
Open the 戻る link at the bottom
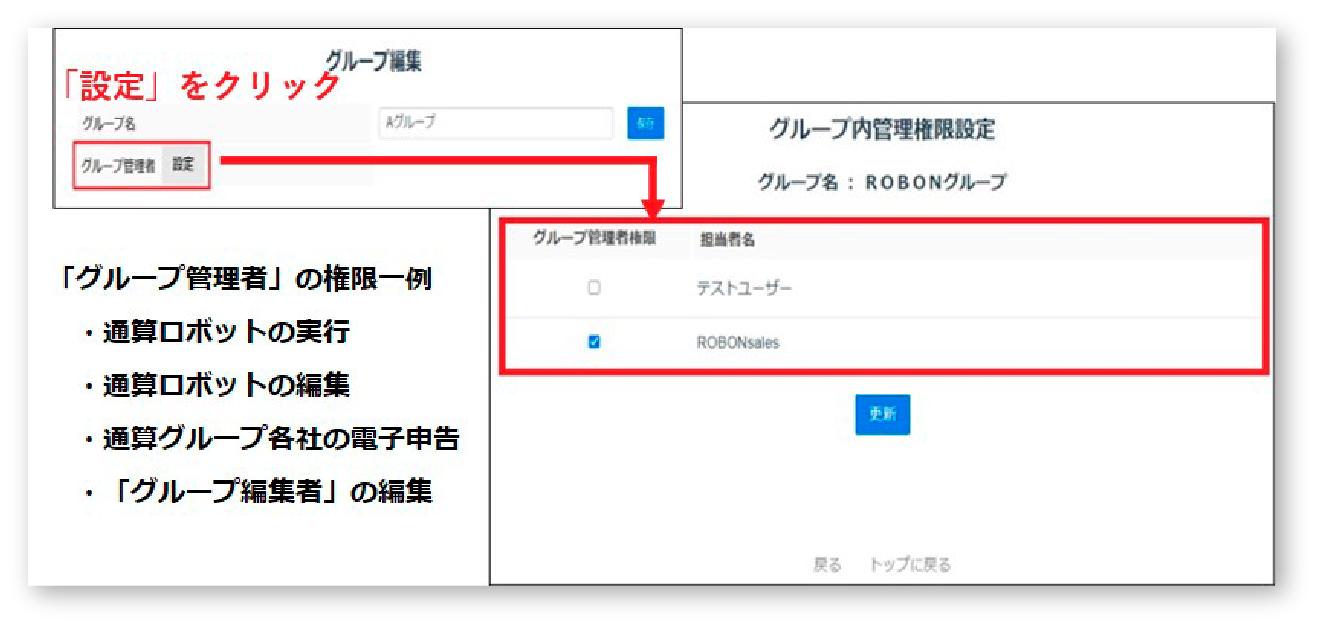point(825,564)
